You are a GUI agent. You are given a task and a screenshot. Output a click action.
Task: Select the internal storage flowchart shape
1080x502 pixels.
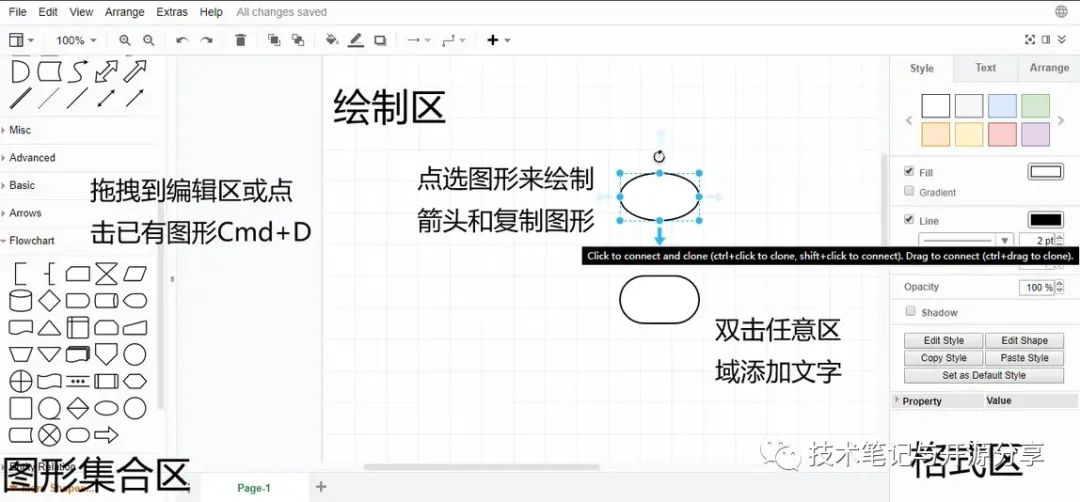pyautogui.click(x=78, y=327)
